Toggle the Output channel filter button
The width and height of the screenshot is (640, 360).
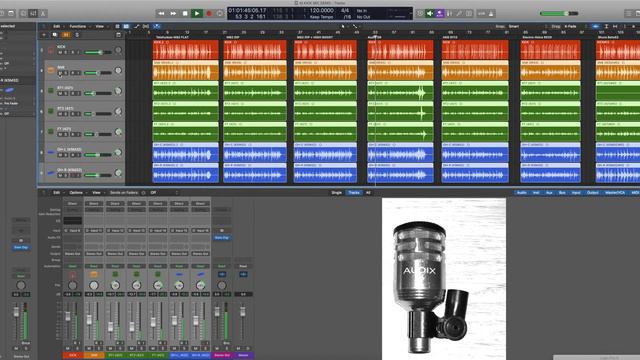(593, 193)
